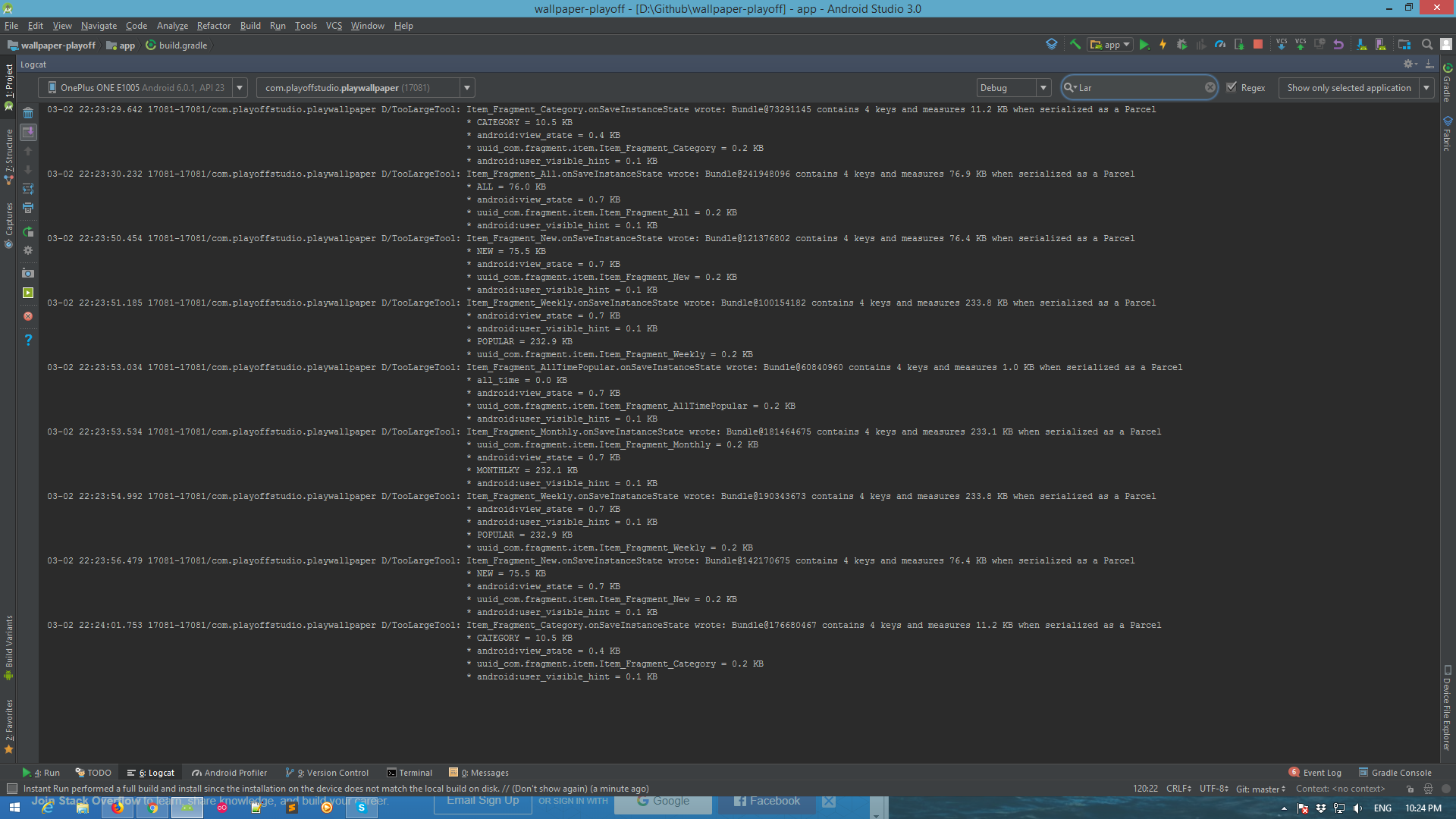Viewport: 1456px width, 819px height.
Task: Open the Refactor menu
Action: pos(213,25)
